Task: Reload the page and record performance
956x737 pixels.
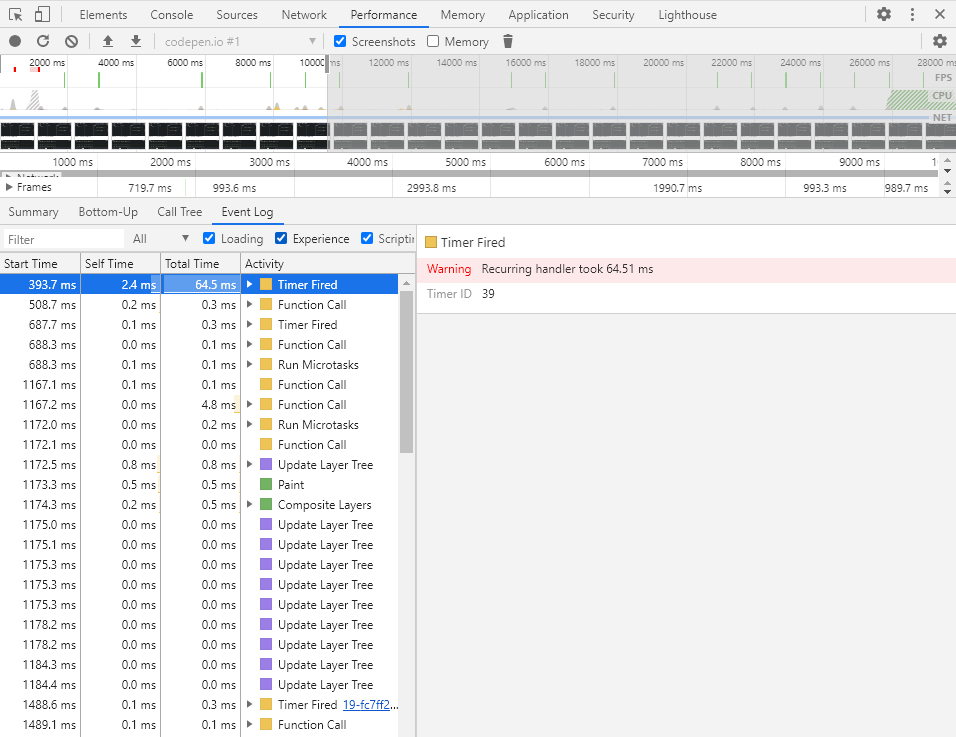Action: (x=42, y=41)
